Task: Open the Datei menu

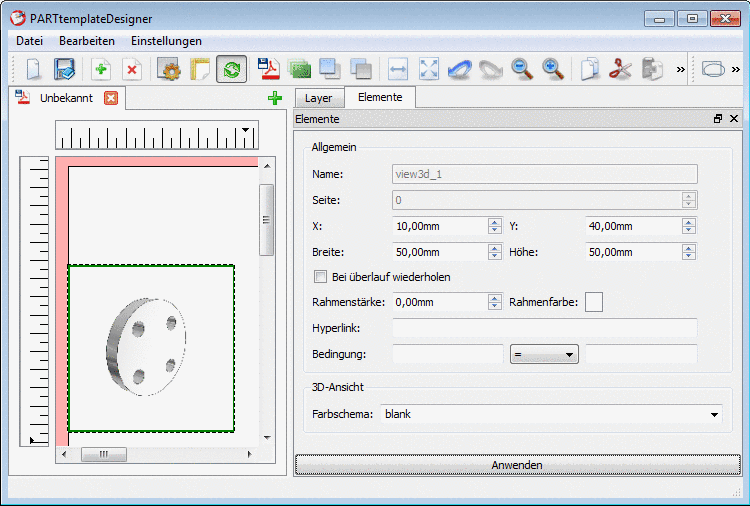Action: click(30, 41)
